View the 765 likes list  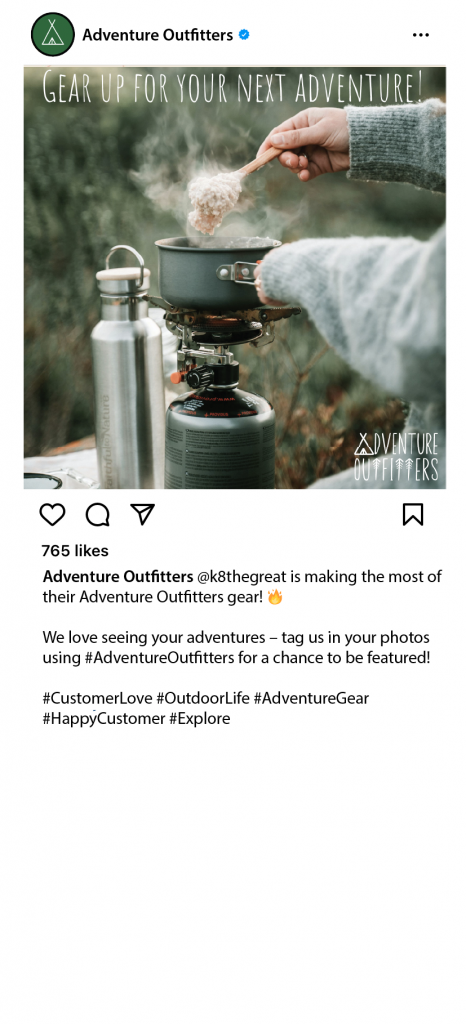pos(75,551)
